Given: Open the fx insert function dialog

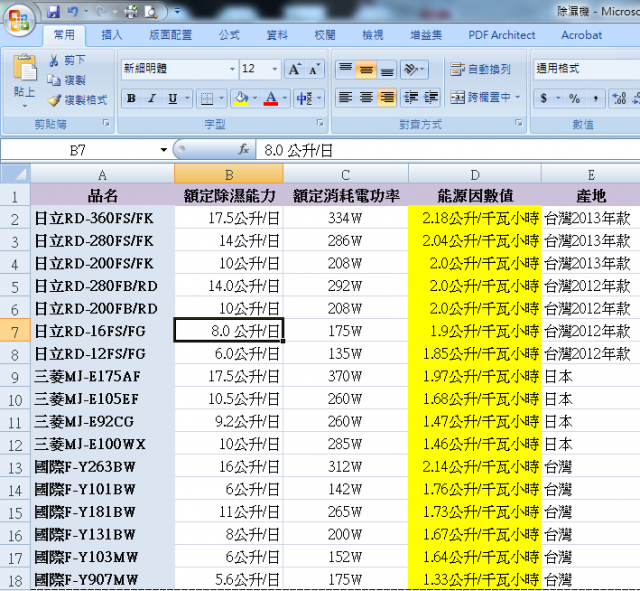Looking at the screenshot, I should [244, 150].
